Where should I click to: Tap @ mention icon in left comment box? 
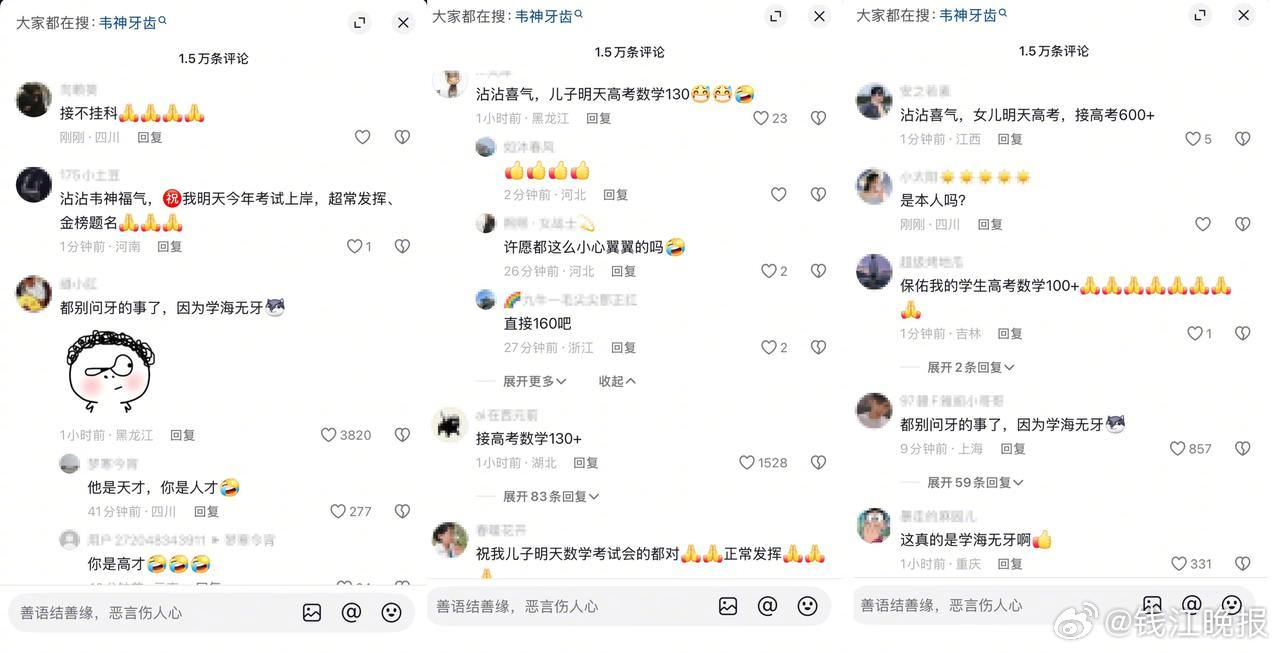pyautogui.click(x=351, y=613)
